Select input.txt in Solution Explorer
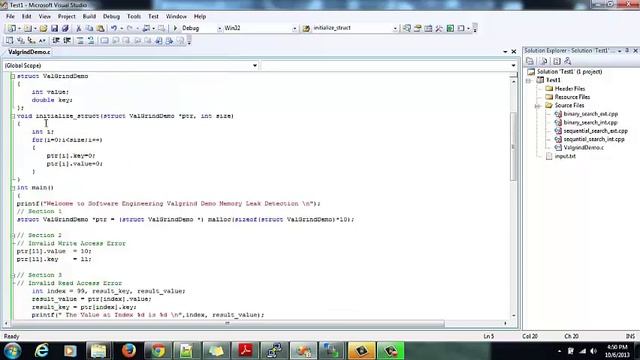The image size is (640, 360). click(565, 156)
